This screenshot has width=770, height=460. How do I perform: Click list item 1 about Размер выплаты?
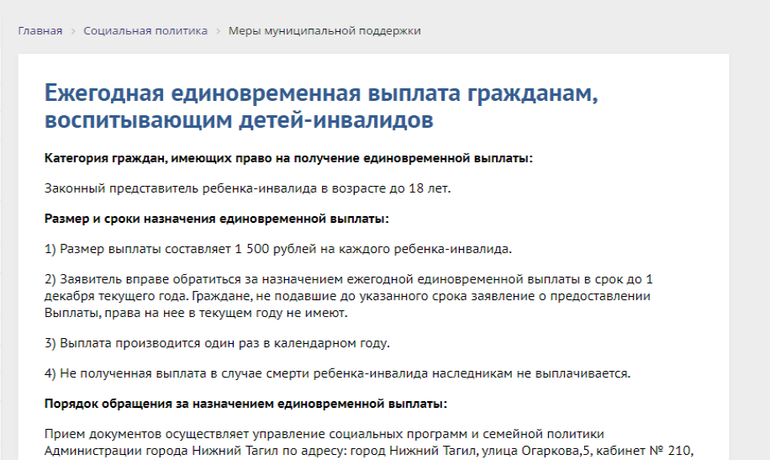(279, 248)
